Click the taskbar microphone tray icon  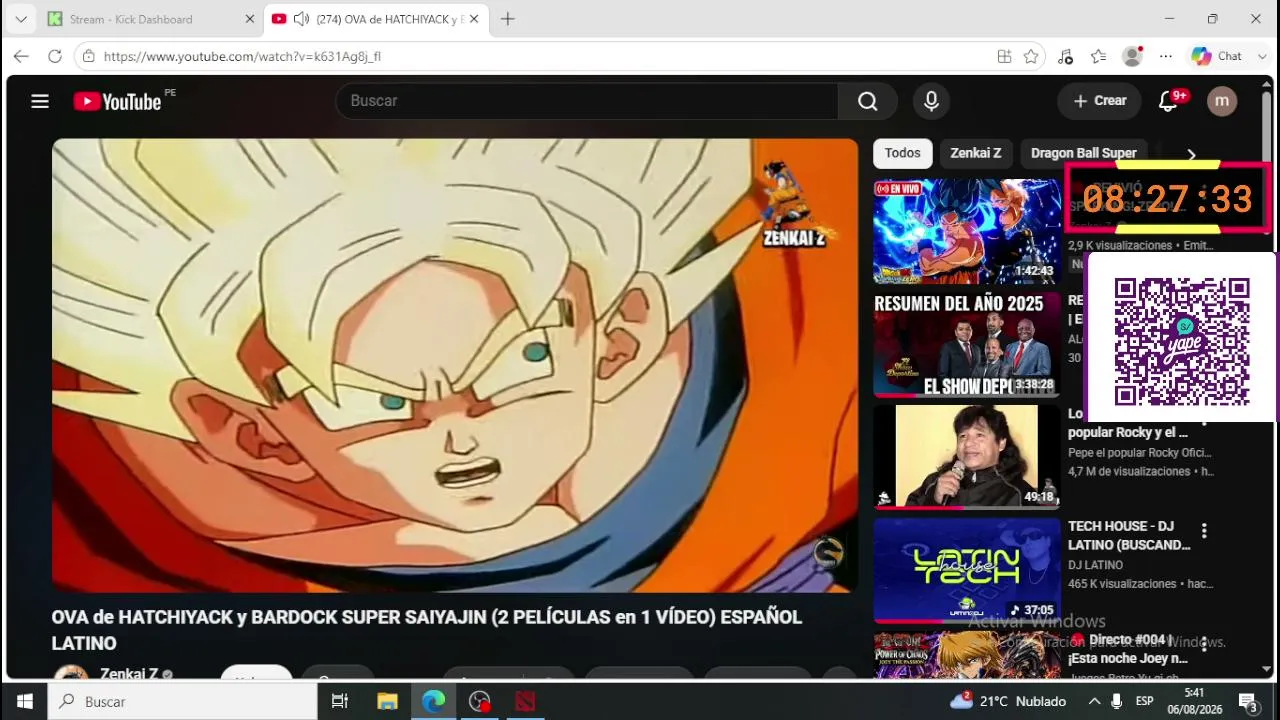tap(1117, 701)
